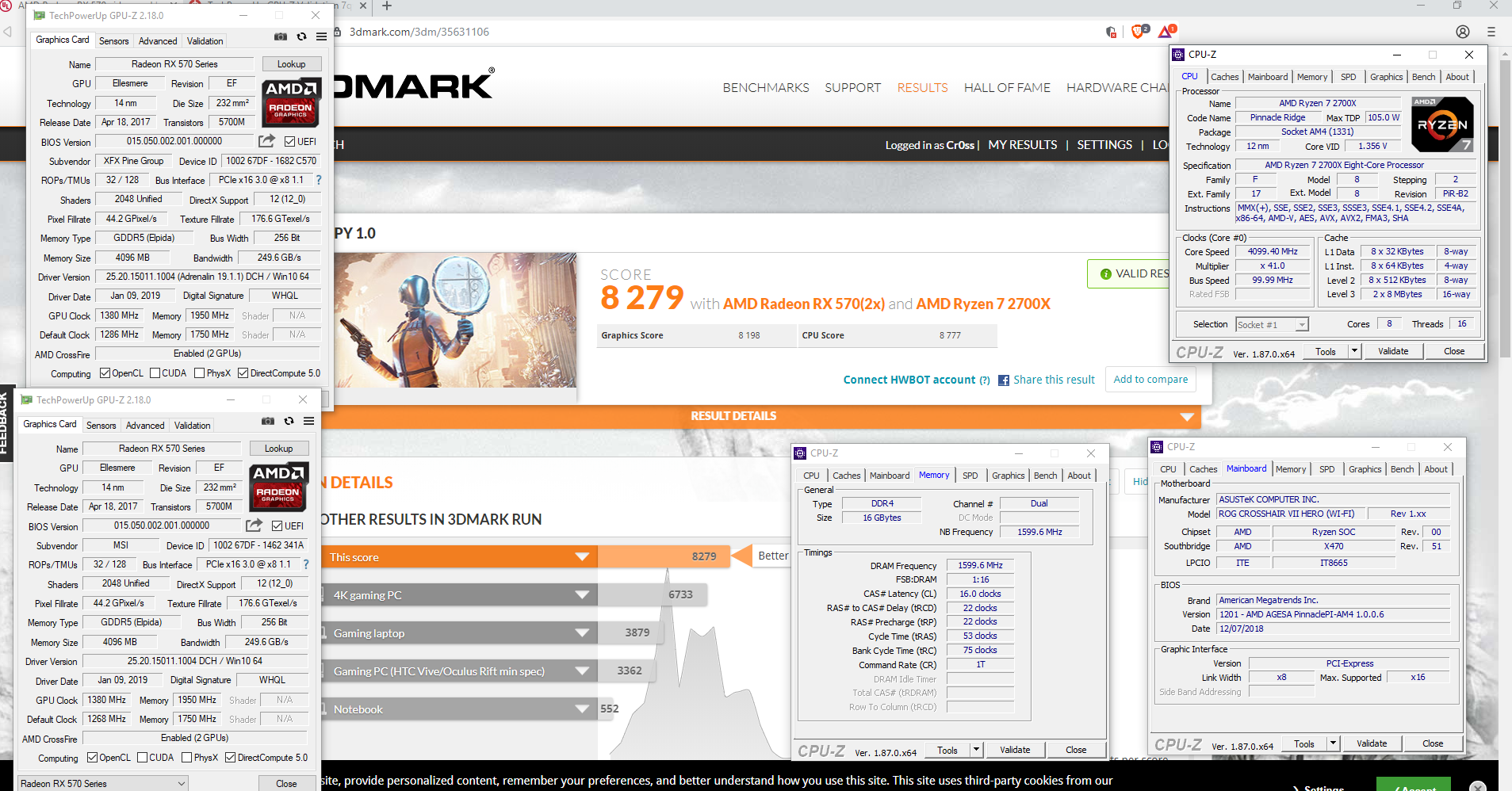Toggle PhysX checkbox in upper GPU-Z window

click(x=200, y=373)
